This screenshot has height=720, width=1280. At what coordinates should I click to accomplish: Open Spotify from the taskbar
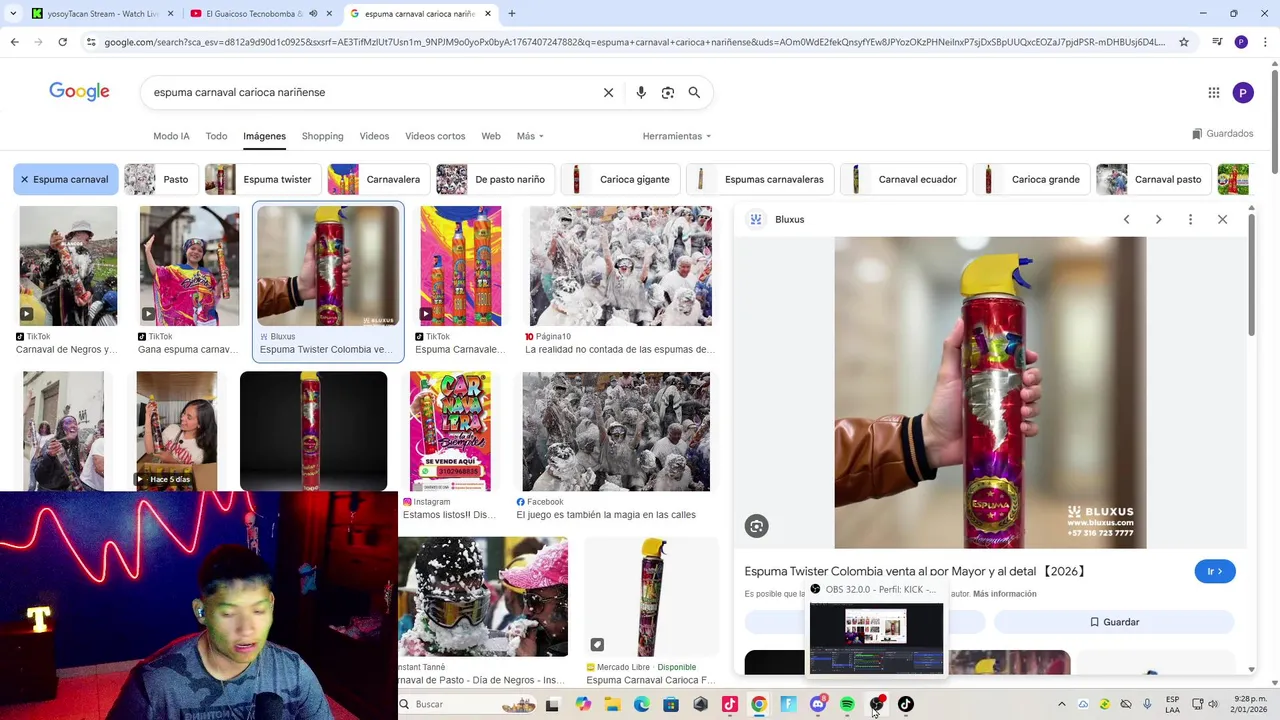pos(847,704)
